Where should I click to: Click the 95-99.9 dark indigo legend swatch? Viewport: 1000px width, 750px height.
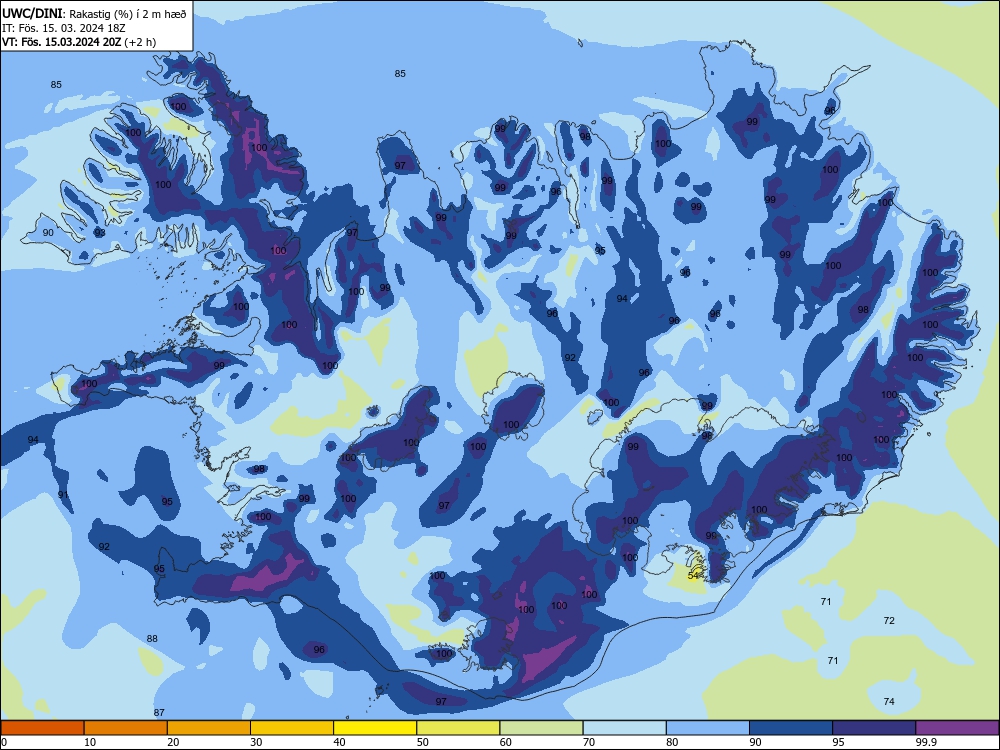[x=874, y=728]
